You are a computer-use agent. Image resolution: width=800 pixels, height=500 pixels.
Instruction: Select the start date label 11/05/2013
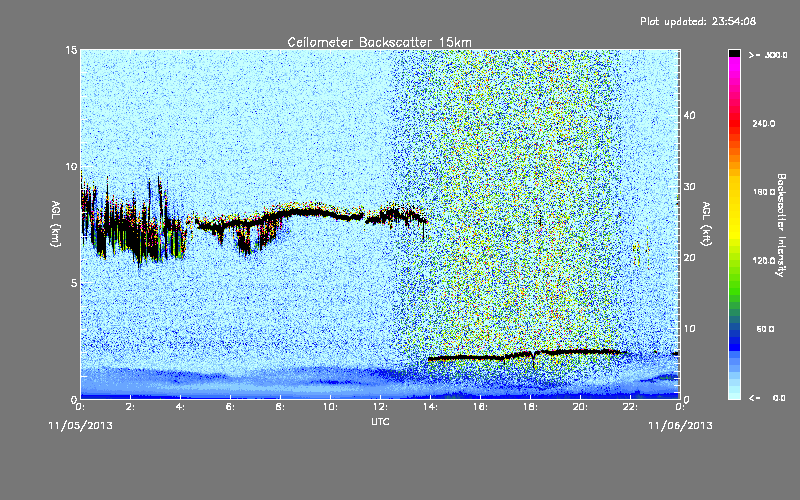coord(81,426)
